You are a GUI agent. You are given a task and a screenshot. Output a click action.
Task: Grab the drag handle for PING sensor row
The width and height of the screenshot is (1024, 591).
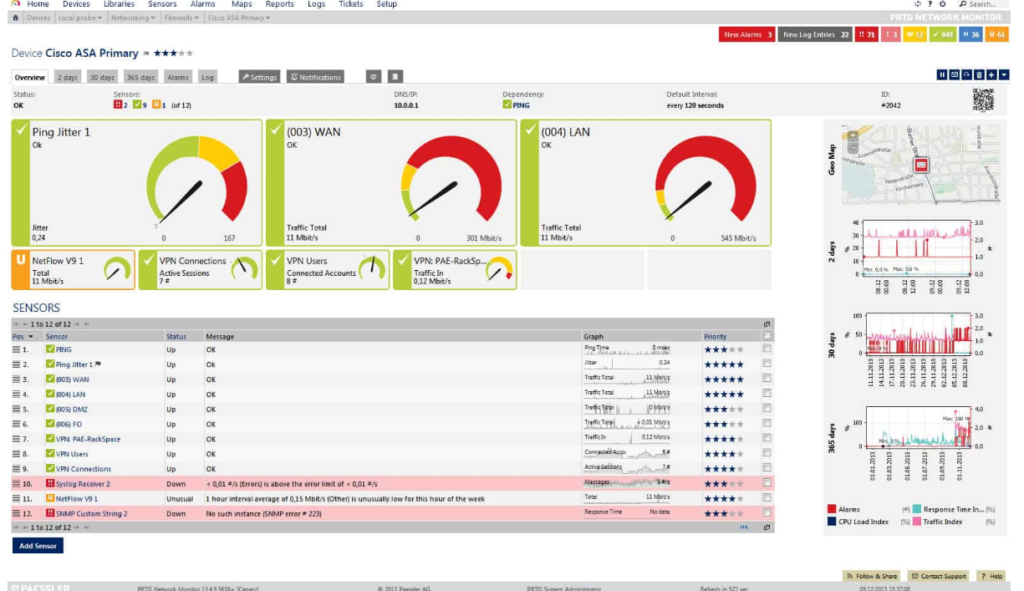16,350
